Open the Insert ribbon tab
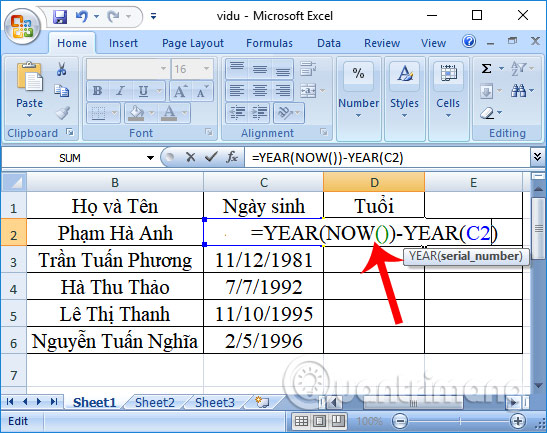Screen dimensions: 547x433 [x=123, y=43]
